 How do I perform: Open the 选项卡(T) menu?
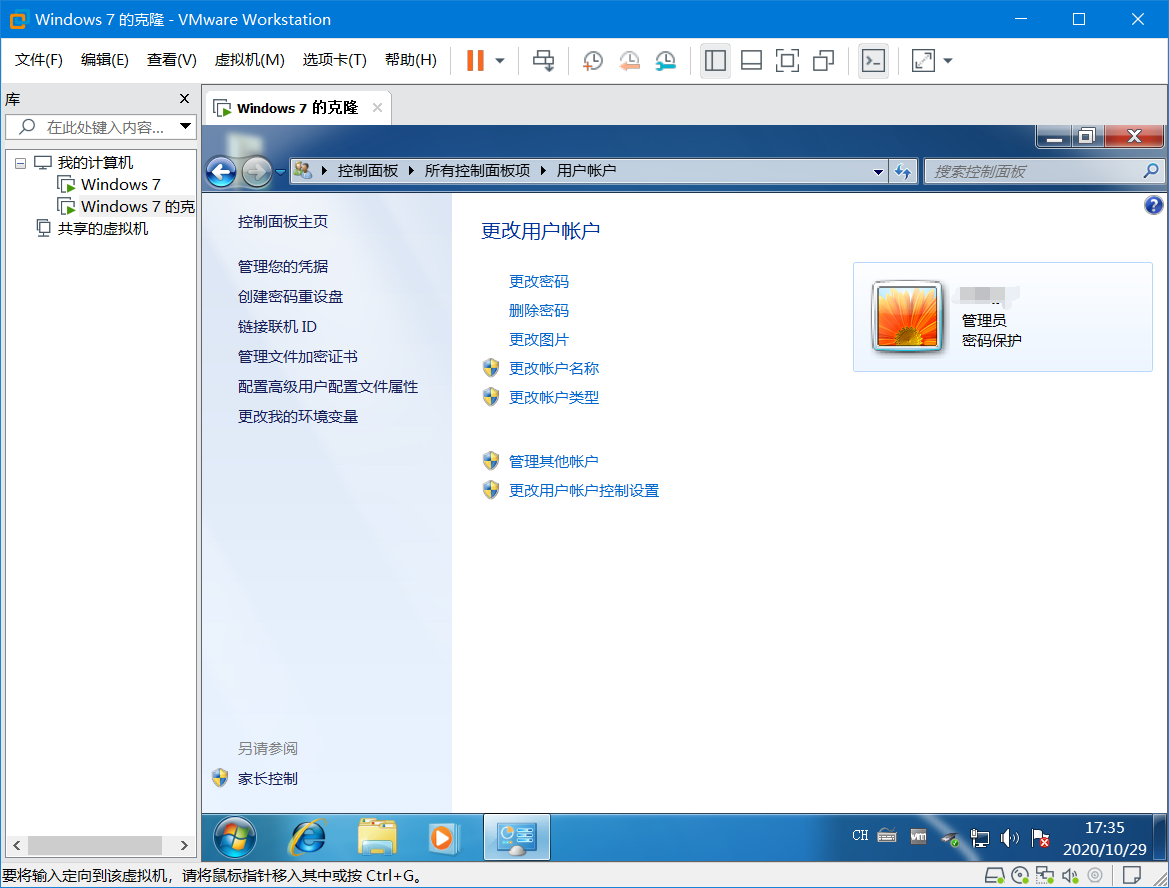335,60
